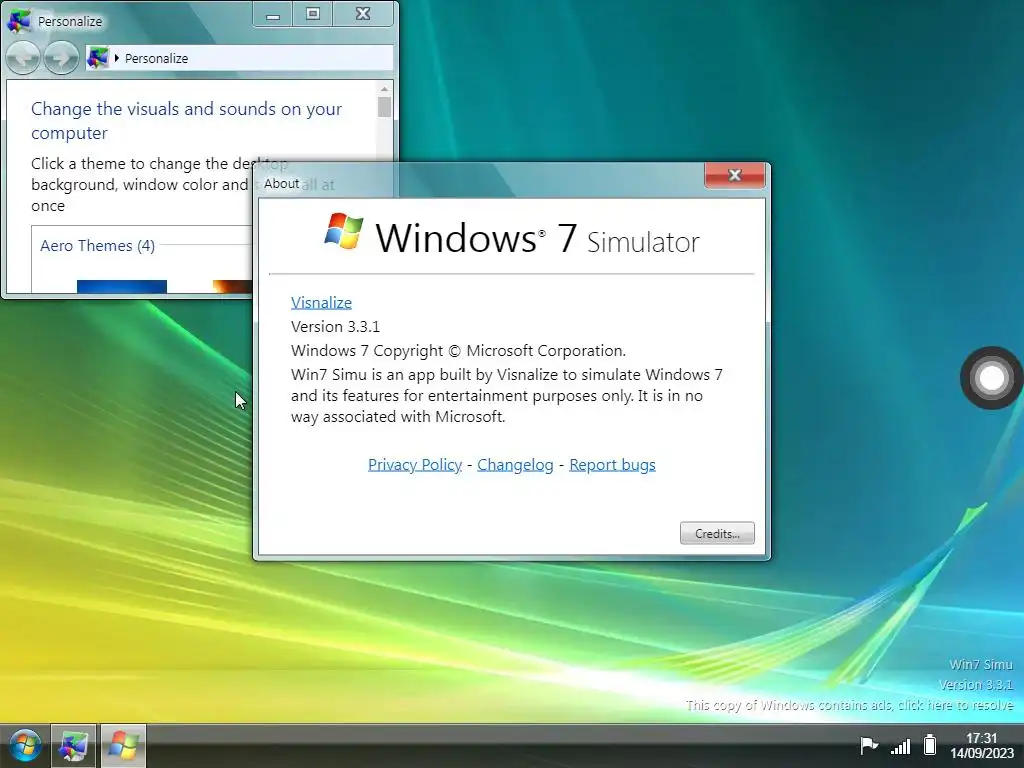The height and width of the screenshot is (768, 1024).
Task: Close the Personalize window
Action: pyautogui.click(x=363, y=14)
